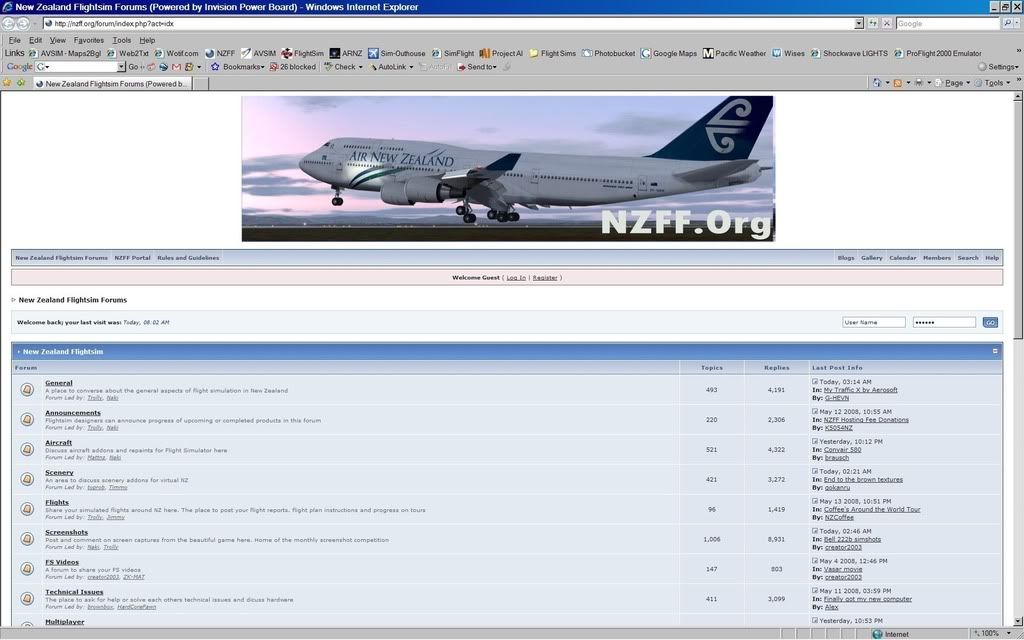This screenshot has height=640, width=1024.
Task: Open the Favorites Center star icon
Action: click(7, 83)
